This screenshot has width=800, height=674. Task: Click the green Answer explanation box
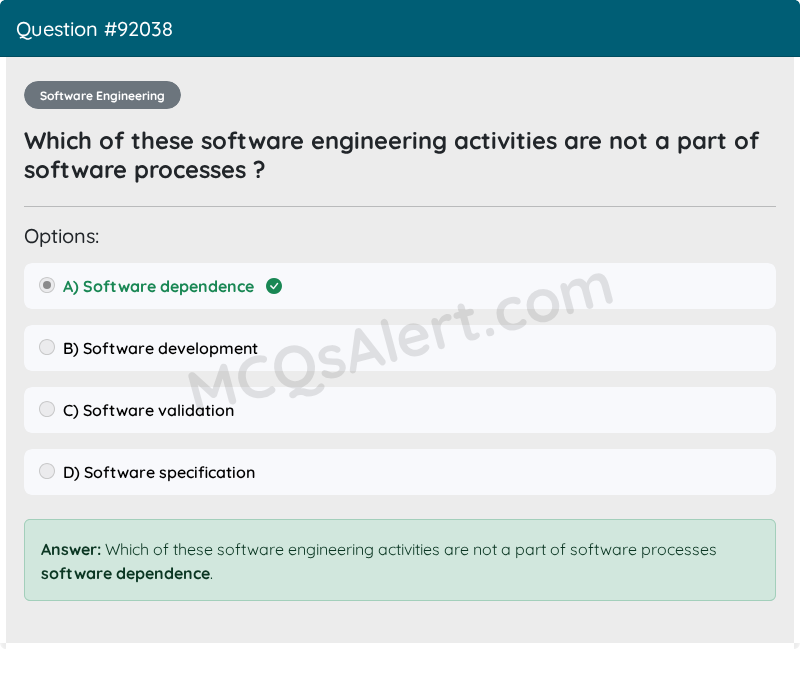click(x=400, y=560)
